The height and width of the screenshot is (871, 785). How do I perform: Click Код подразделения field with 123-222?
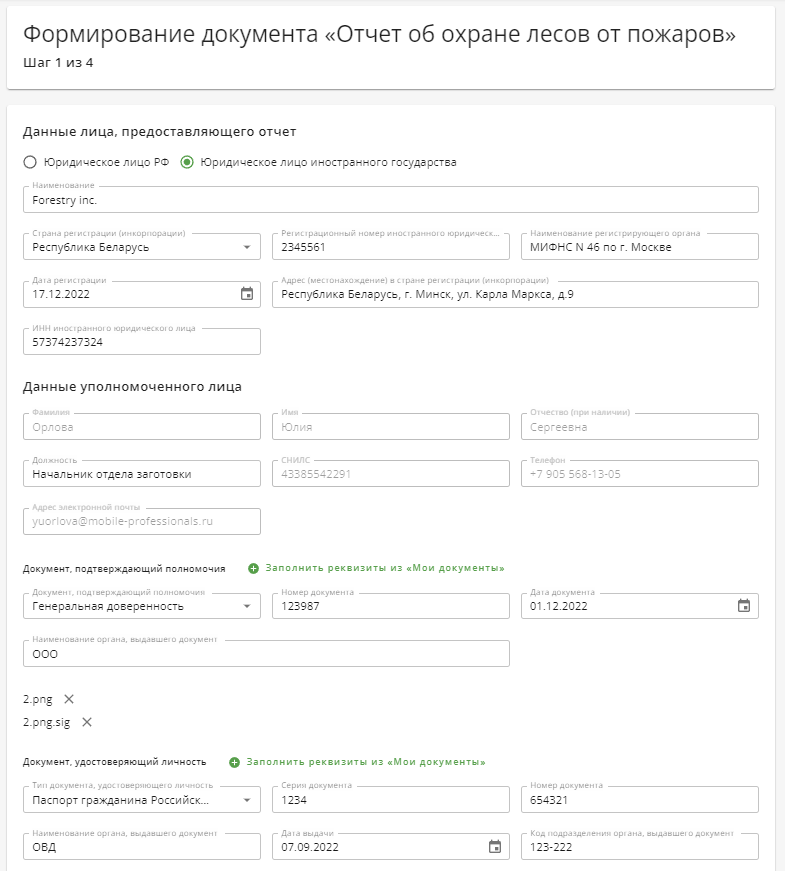click(639, 847)
